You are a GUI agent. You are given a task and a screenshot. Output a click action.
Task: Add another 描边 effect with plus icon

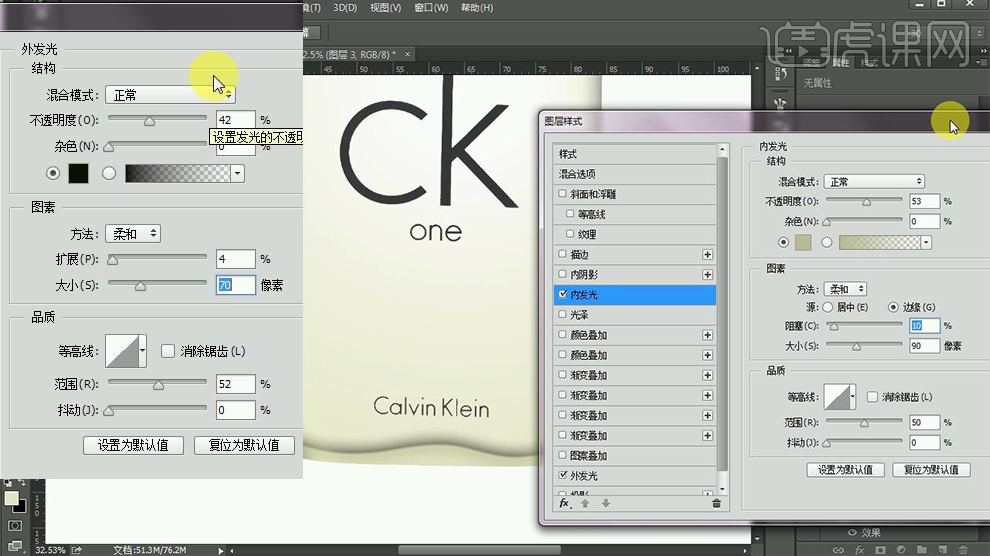coord(707,254)
